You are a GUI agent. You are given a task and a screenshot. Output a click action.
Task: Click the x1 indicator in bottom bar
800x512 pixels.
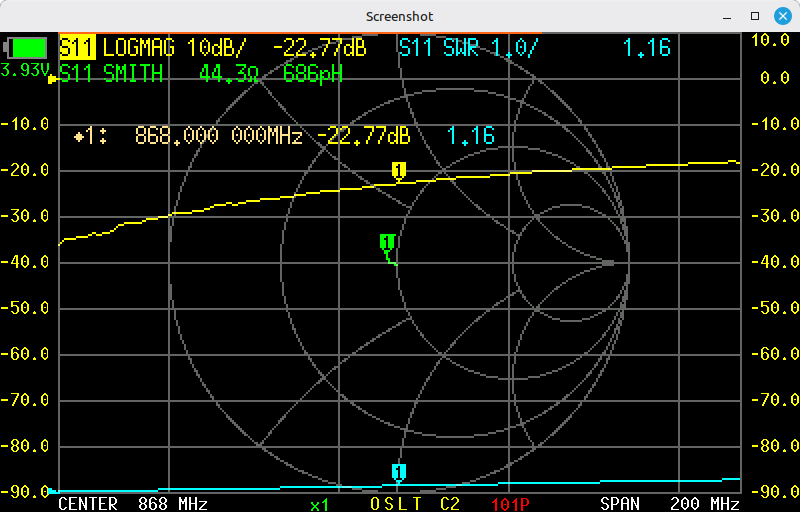[x=319, y=504]
